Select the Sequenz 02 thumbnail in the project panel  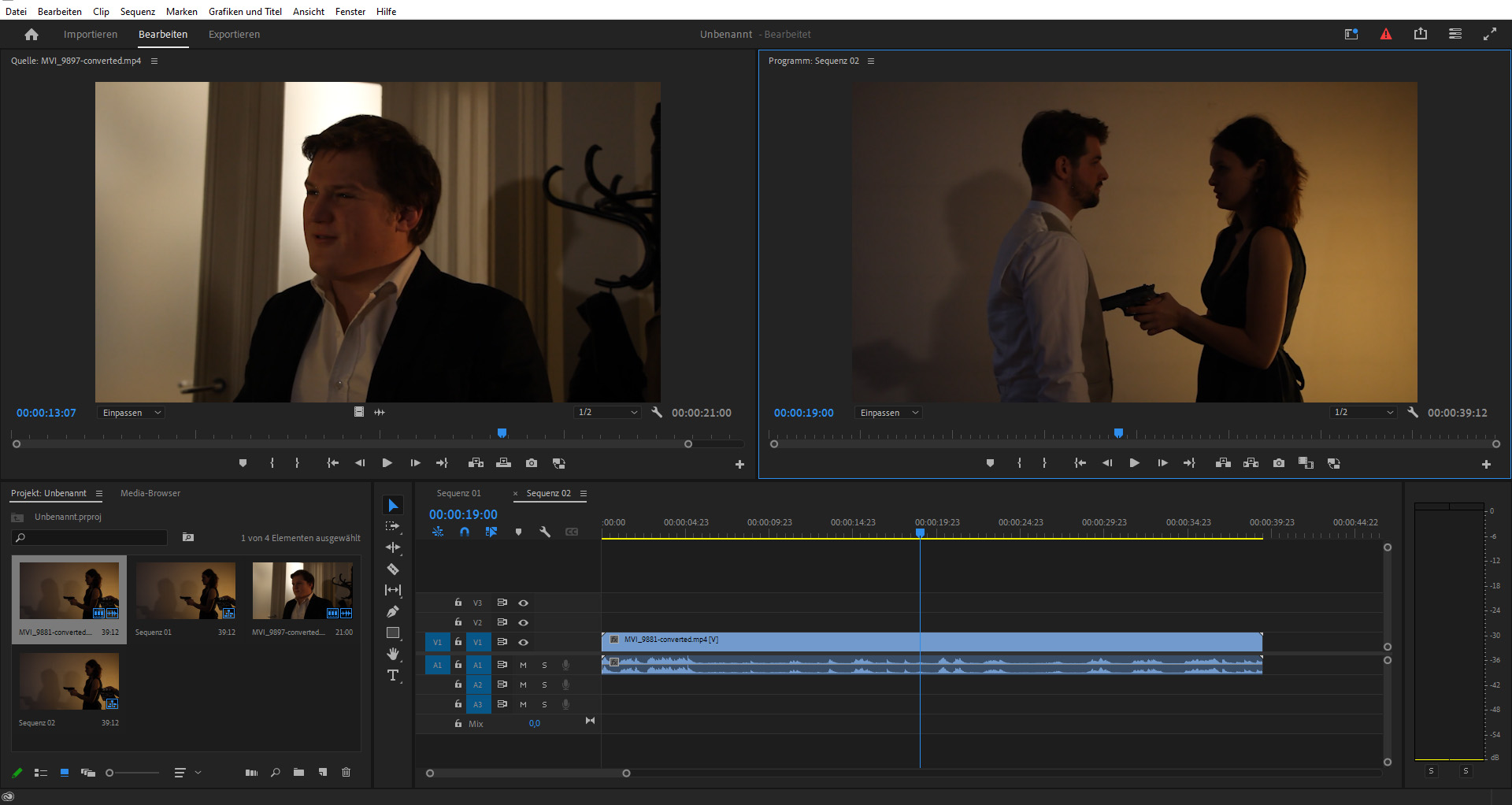point(69,681)
